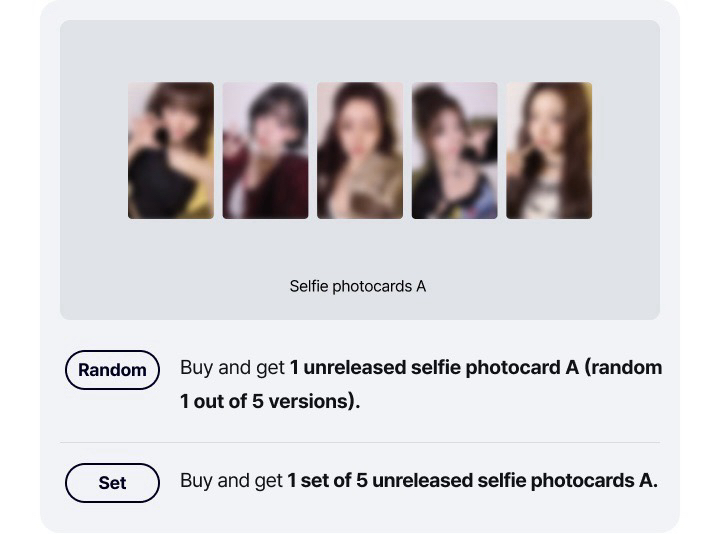This screenshot has height=534, width=720.
Task: Click empty gray area left of first photocard
Action: pos(93,151)
